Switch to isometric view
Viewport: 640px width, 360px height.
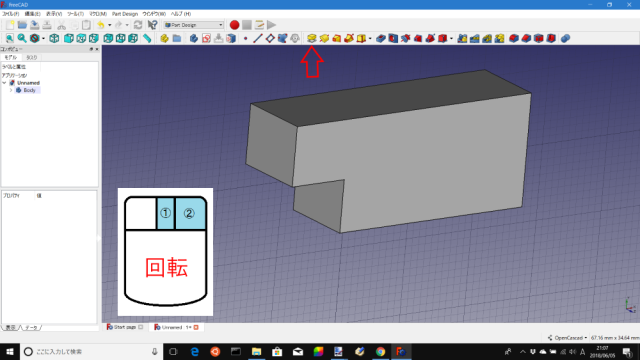(54, 38)
